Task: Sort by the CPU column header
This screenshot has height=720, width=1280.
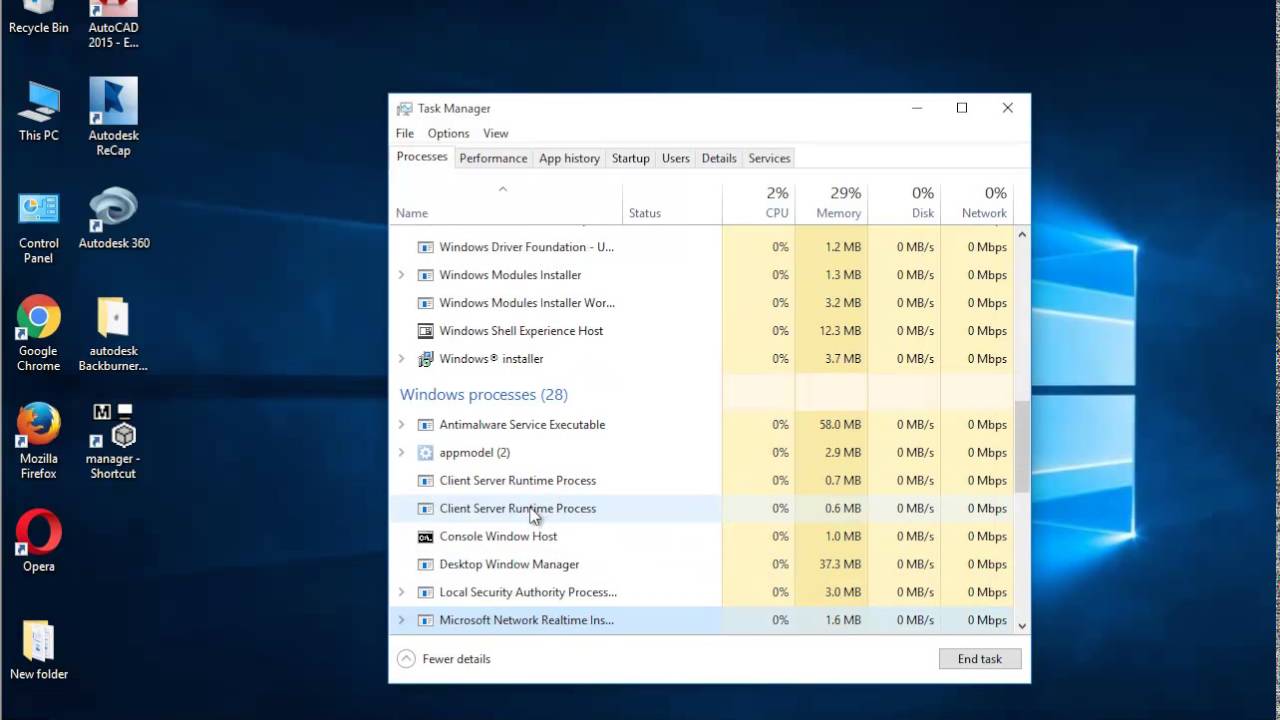Action: (x=759, y=203)
